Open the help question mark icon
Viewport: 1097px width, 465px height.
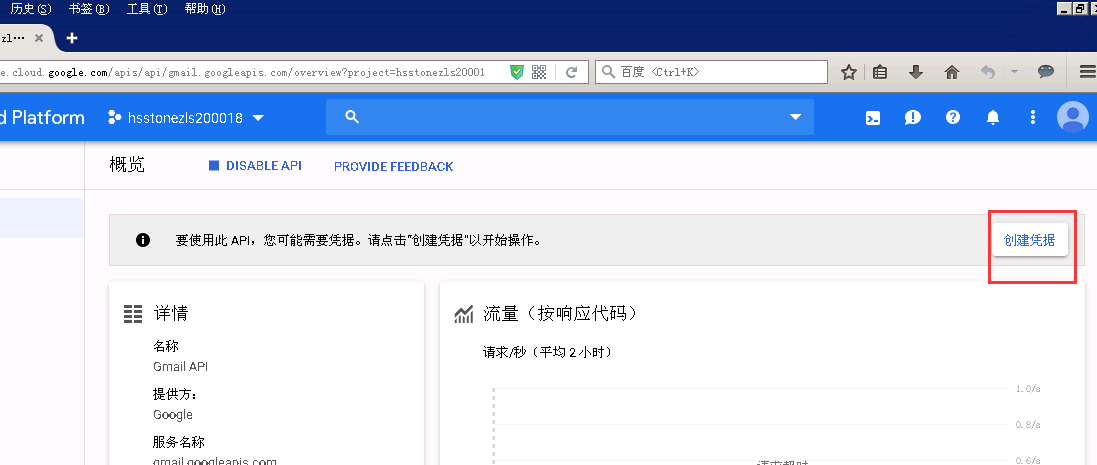(x=953, y=117)
